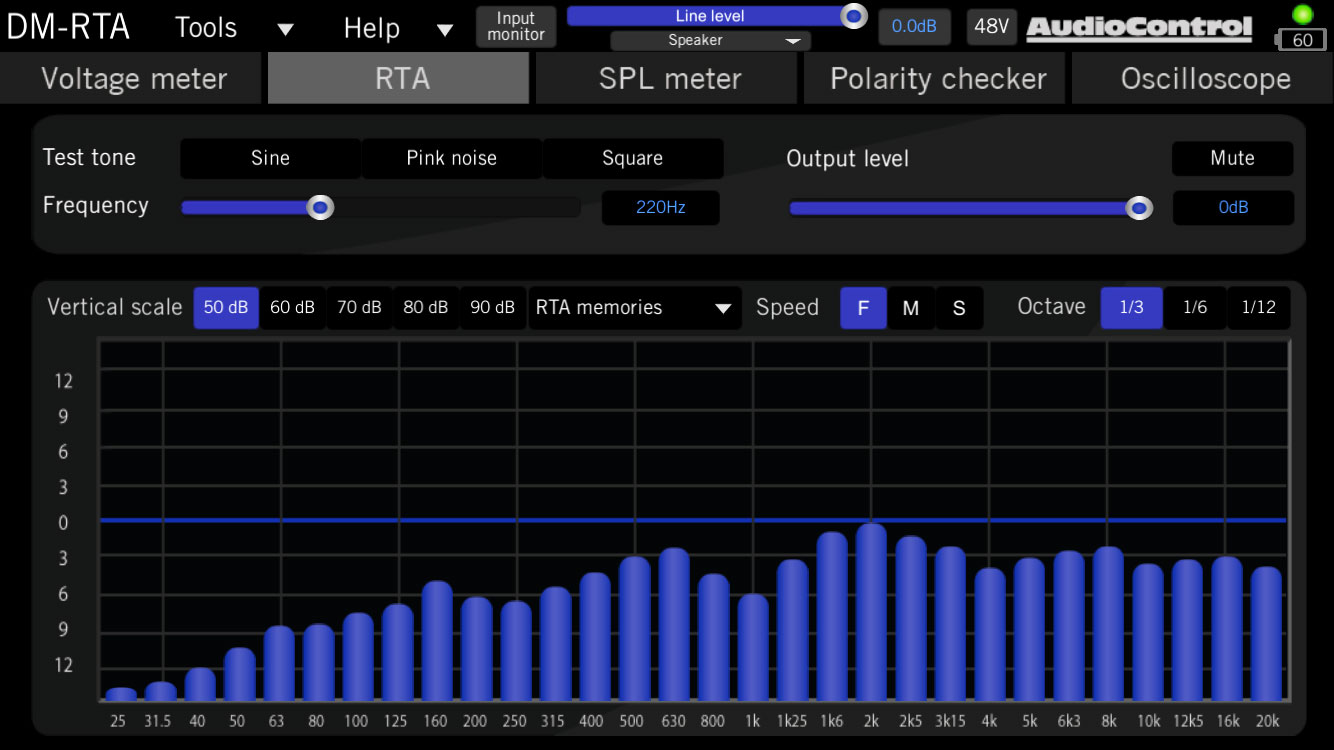Screen dimensions: 1334x750
Task: Click the Vertical scale label
Action: coord(114,307)
